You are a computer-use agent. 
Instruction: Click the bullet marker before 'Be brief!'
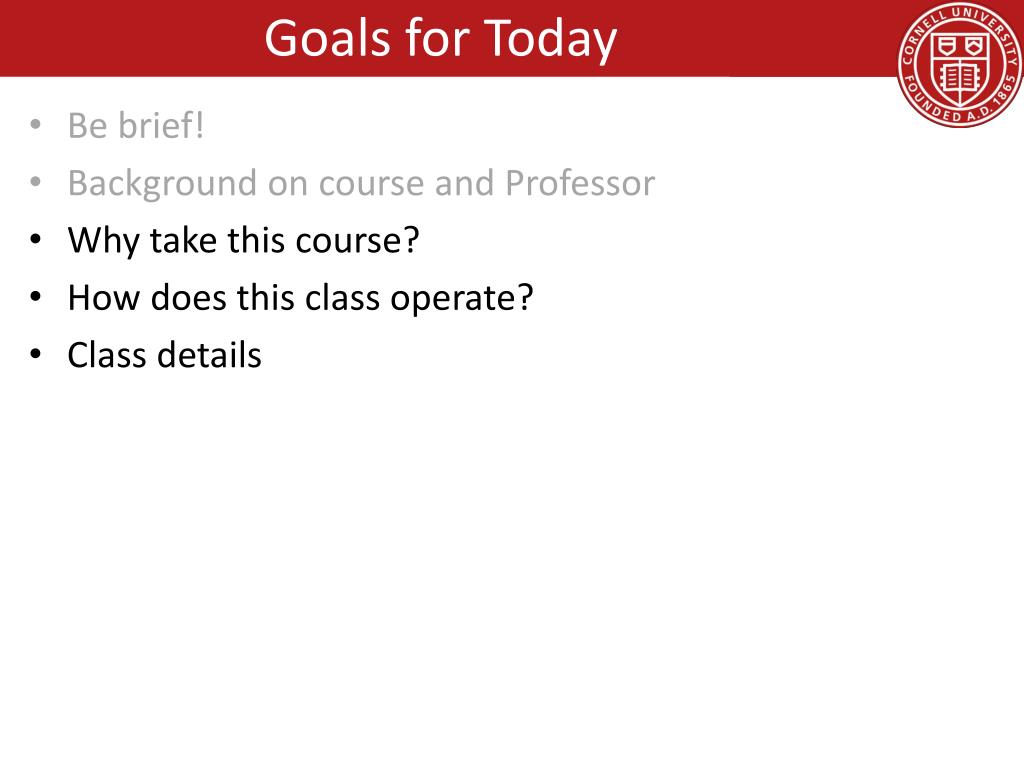[x=35, y=123]
